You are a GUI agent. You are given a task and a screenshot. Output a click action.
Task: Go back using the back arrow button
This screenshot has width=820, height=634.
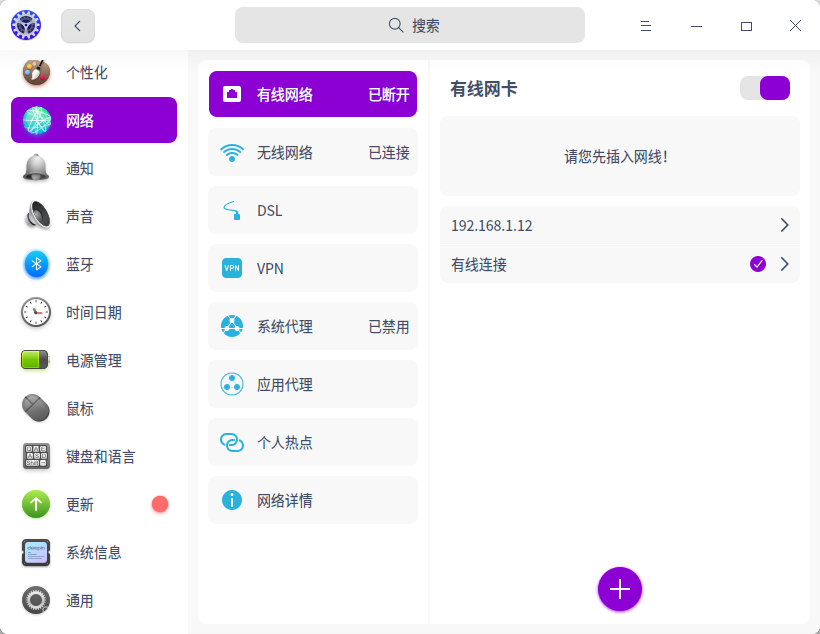coord(78,26)
